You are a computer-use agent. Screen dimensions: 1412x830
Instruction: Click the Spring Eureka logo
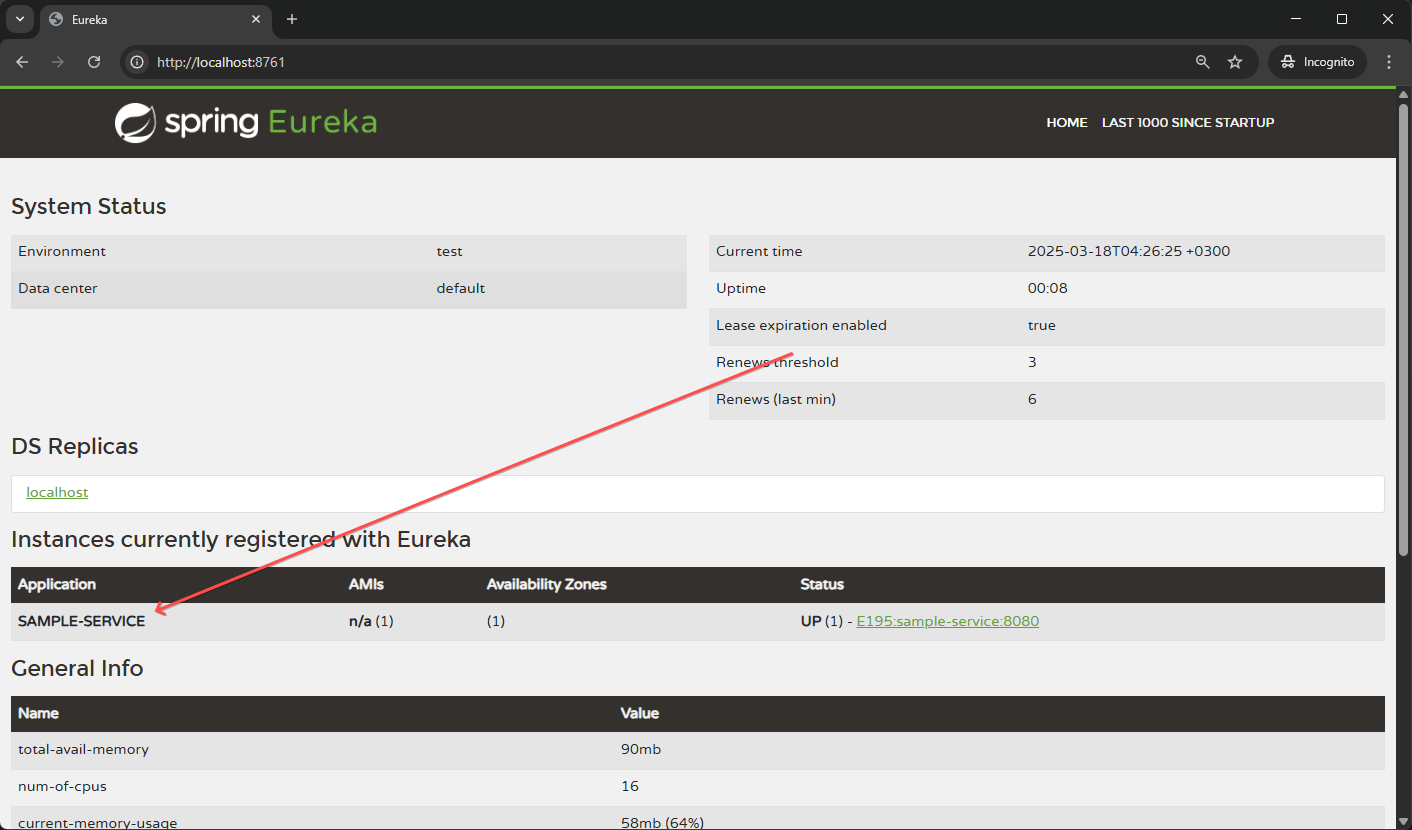coord(246,123)
